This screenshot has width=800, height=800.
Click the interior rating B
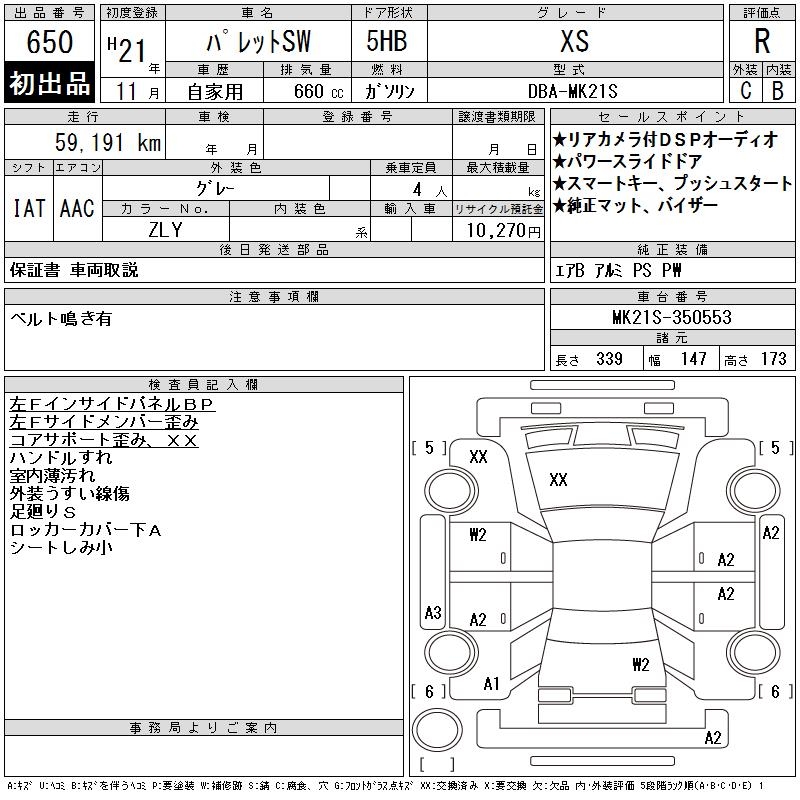pyautogui.click(x=778, y=91)
